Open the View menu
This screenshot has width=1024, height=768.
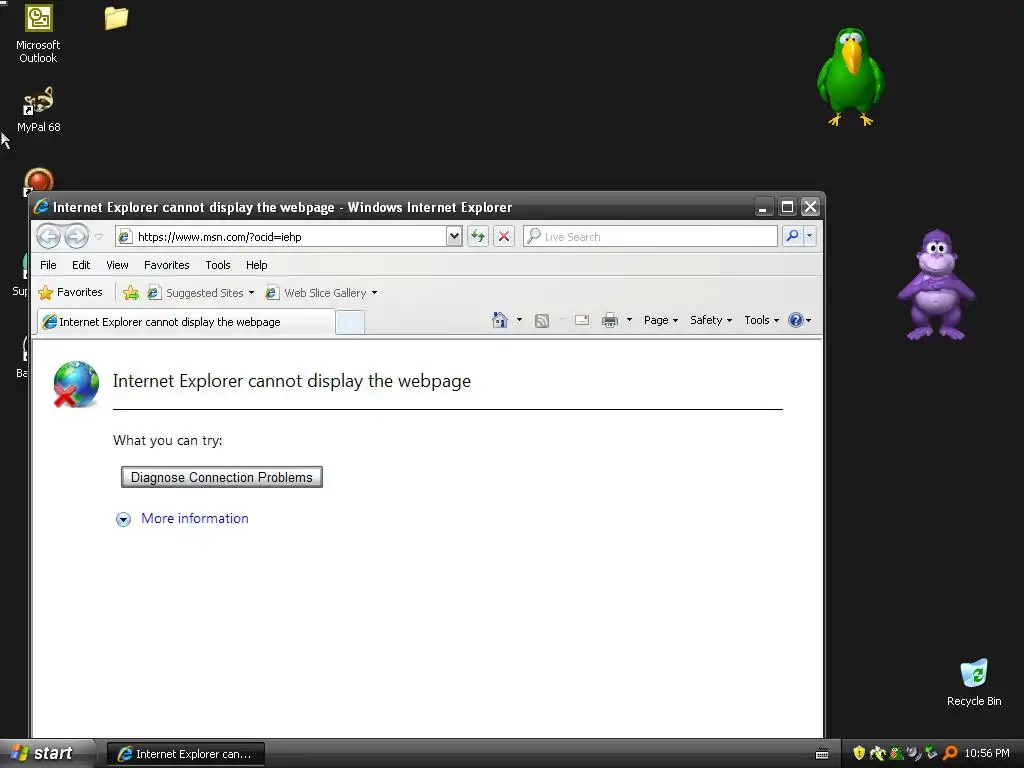coord(118,265)
